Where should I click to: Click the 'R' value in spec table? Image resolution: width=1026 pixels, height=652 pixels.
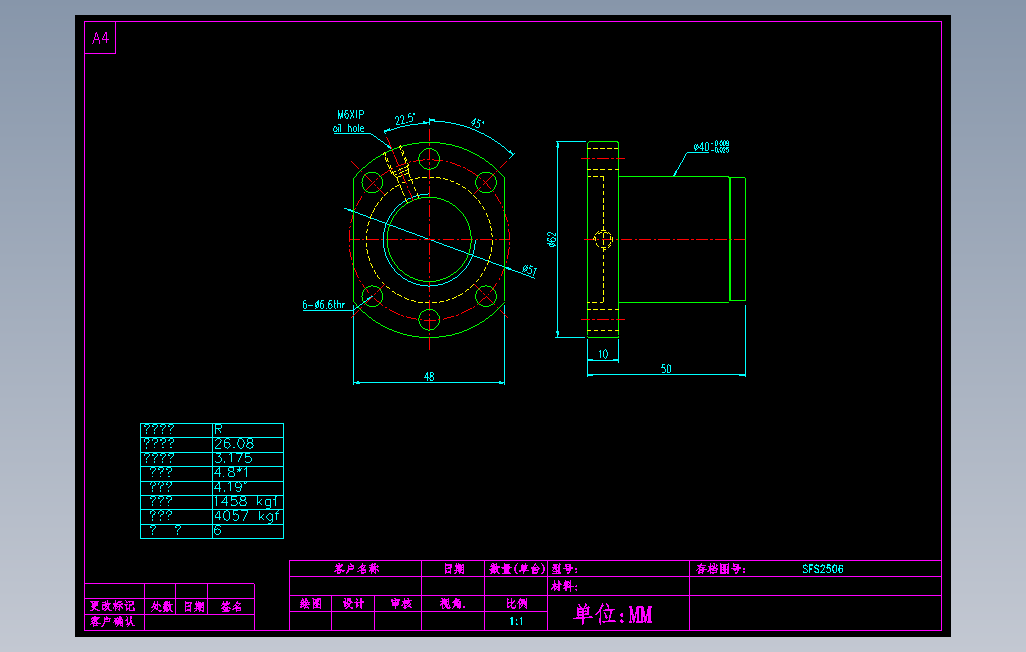219,429
